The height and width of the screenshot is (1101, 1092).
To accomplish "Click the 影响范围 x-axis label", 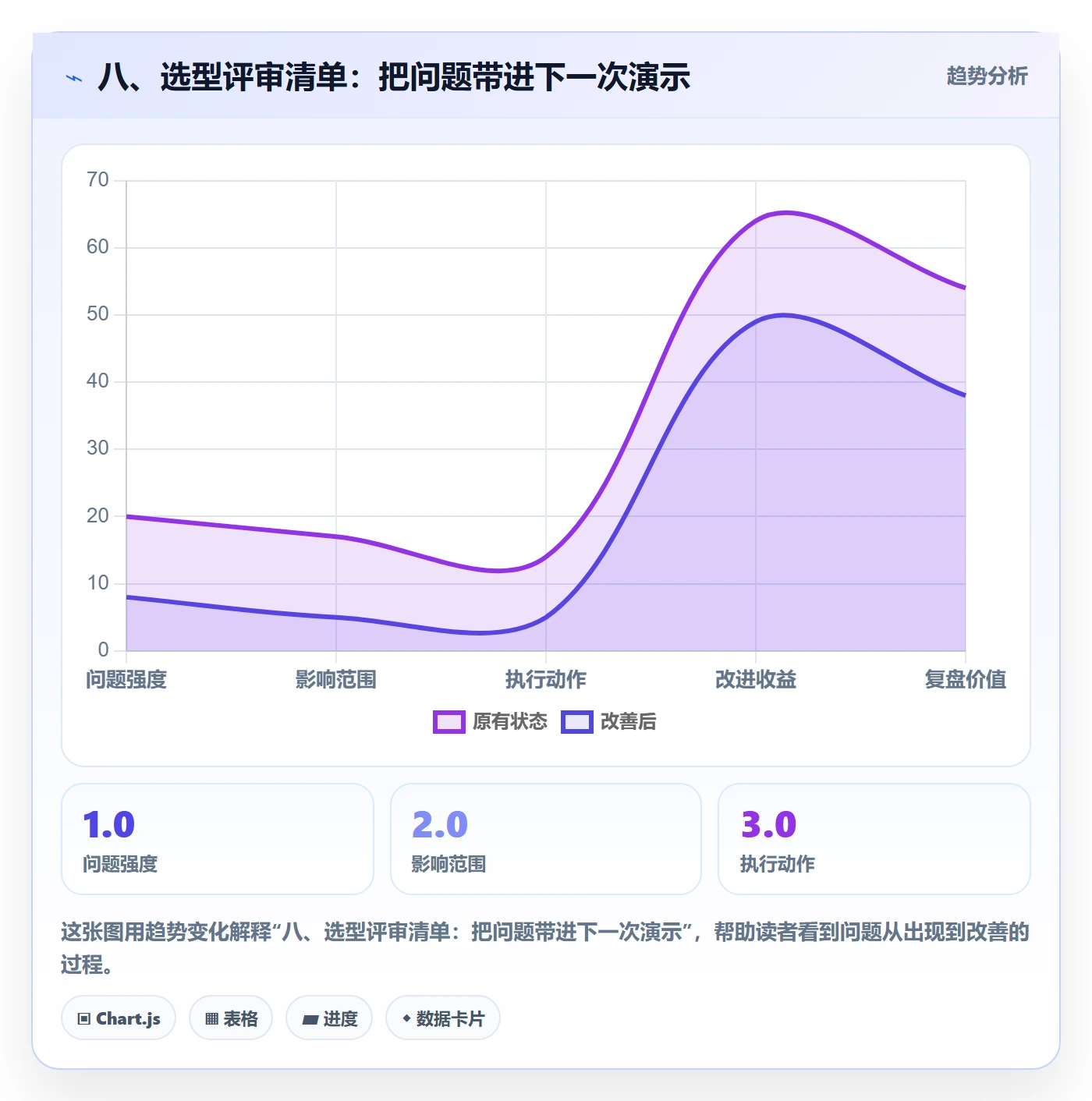I will 336,680.
